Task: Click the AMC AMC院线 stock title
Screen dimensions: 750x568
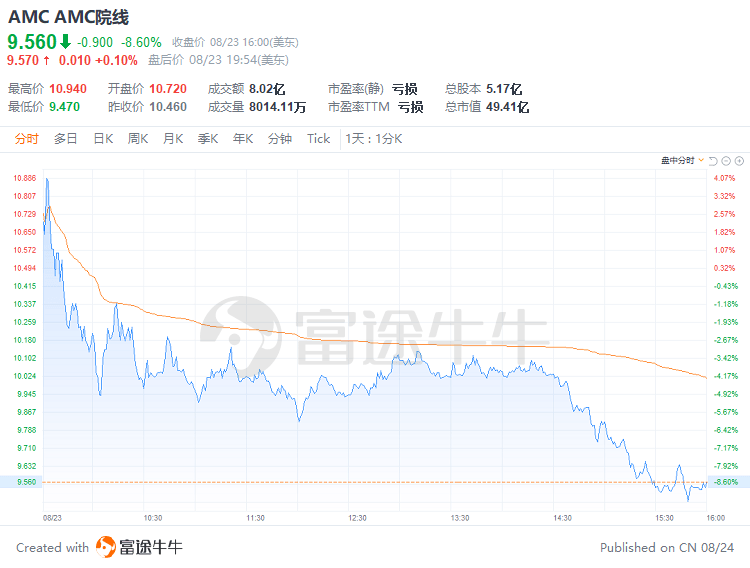Action: 68,17
